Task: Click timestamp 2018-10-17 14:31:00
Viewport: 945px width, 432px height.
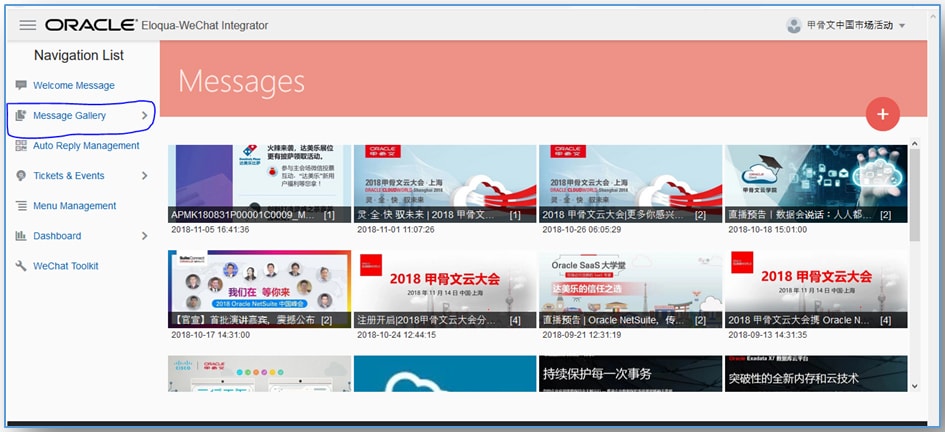Action: [210, 334]
